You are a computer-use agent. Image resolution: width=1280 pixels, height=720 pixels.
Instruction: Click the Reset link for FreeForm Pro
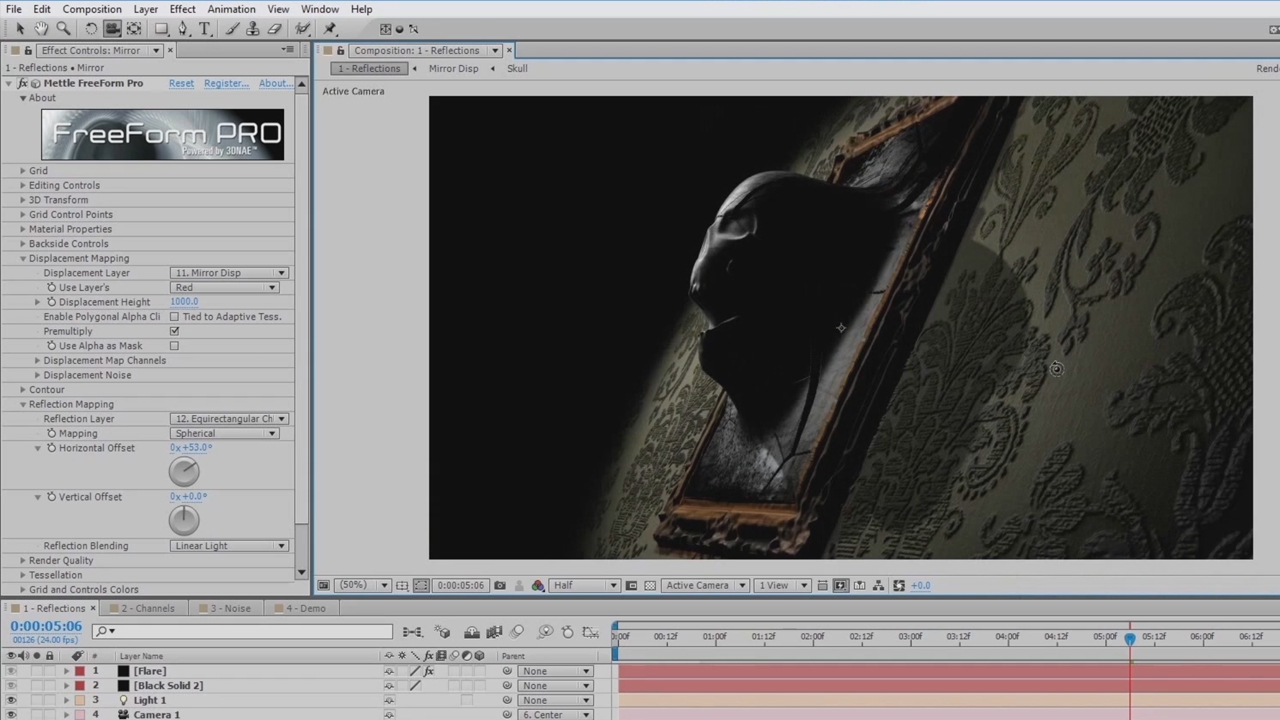tap(181, 83)
